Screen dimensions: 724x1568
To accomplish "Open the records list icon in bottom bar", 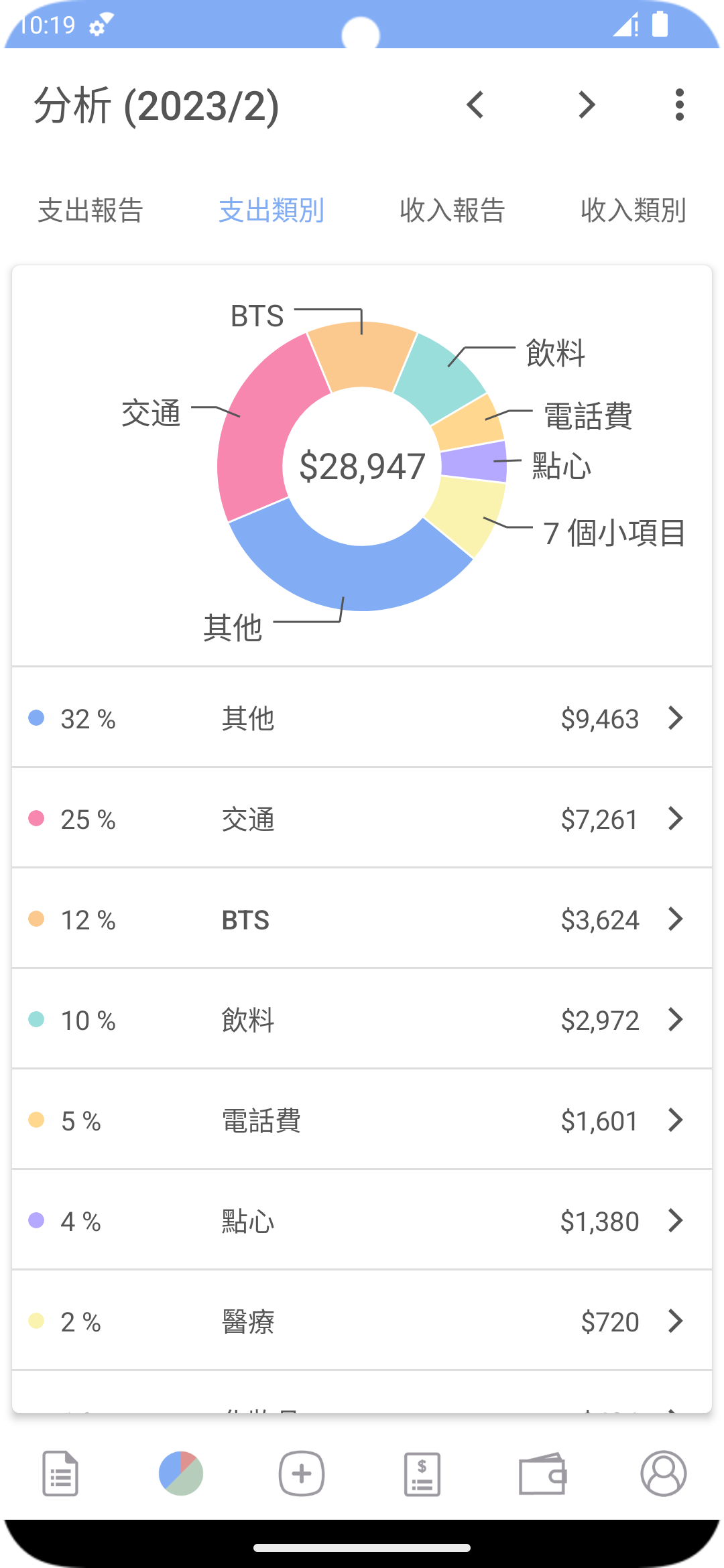I will pos(60,1474).
